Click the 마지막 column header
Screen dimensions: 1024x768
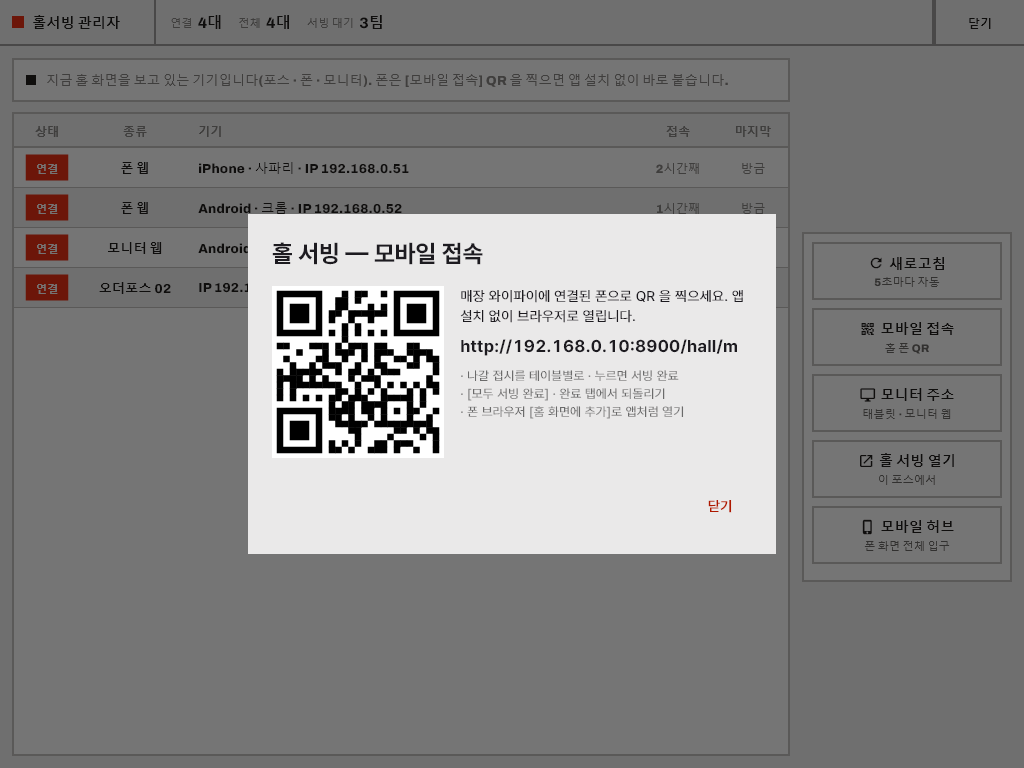pyautogui.click(x=752, y=131)
